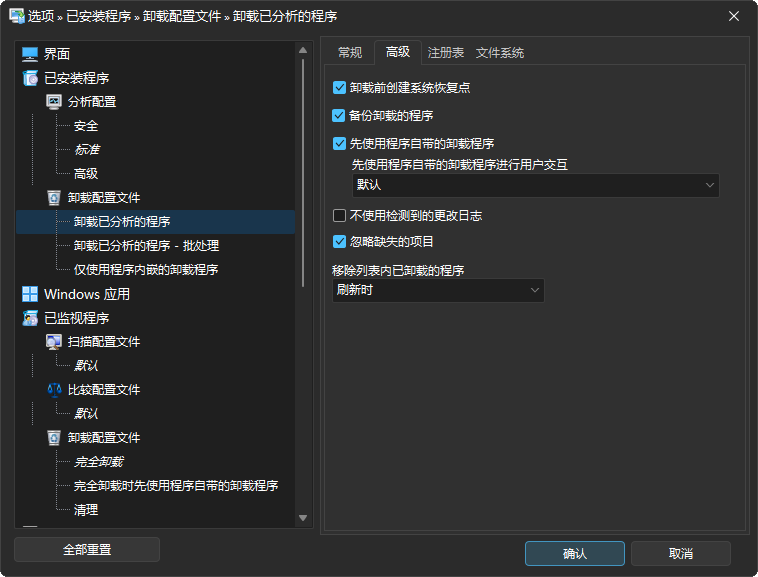Viewport: 758px width, 577px height.
Task: Open the 刷新时 dropdown
Action: pyautogui.click(x=438, y=290)
